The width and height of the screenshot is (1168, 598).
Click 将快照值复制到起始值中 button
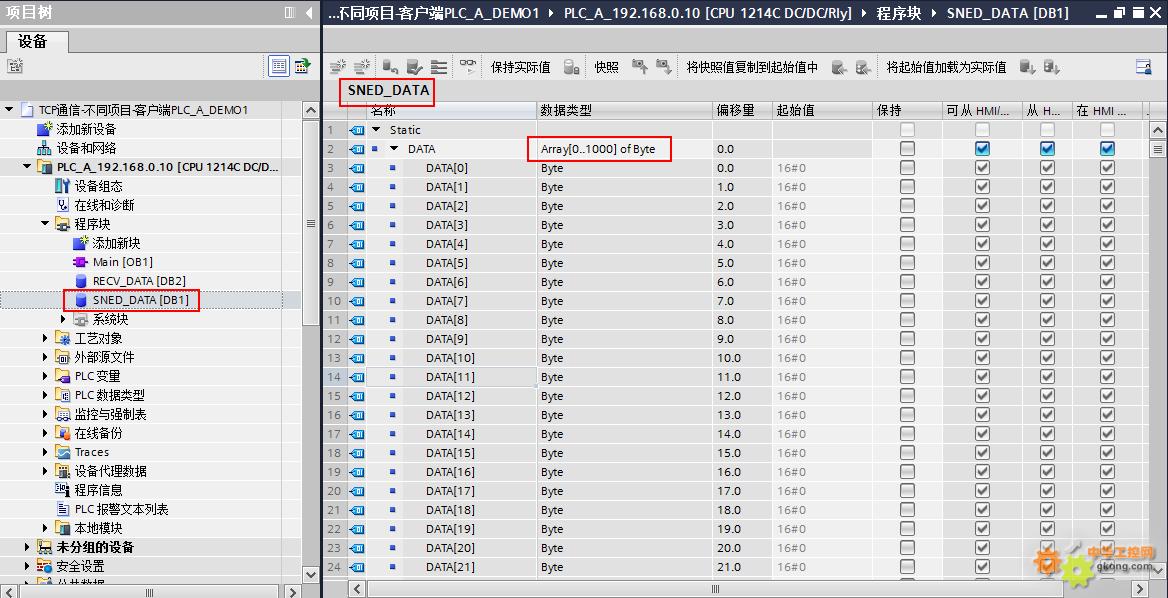(x=752, y=67)
